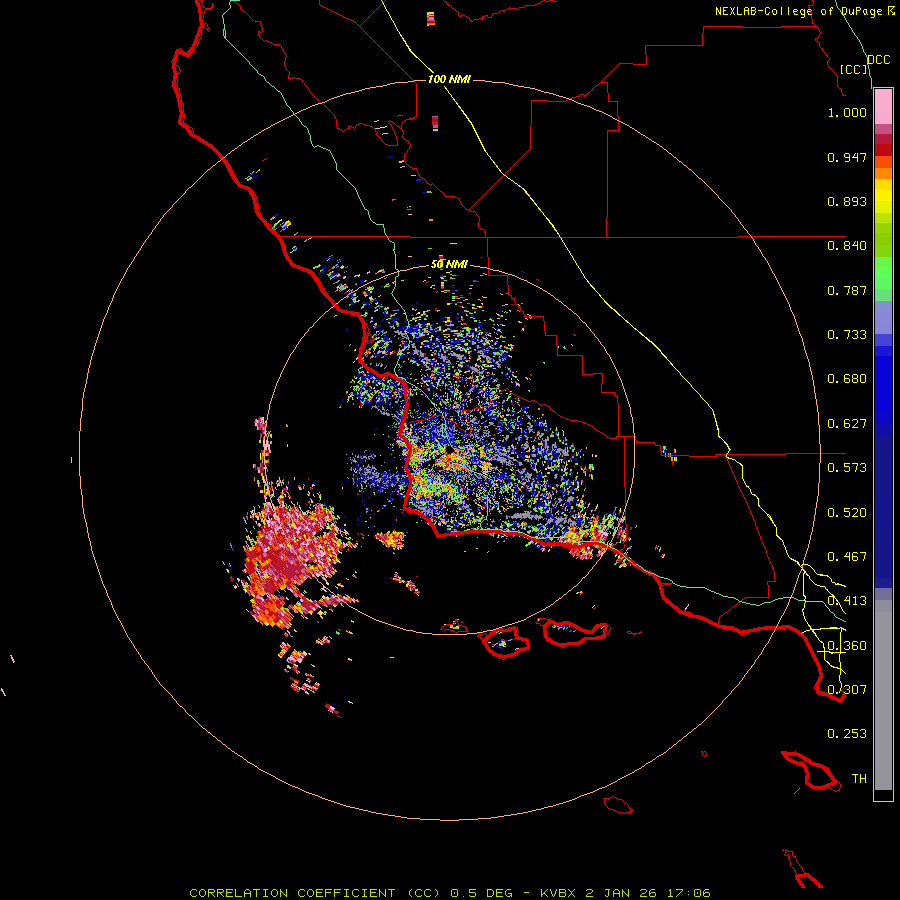Click the 100 NMI range ring label
The height and width of the screenshot is (900, 900).
coord(449,79)
